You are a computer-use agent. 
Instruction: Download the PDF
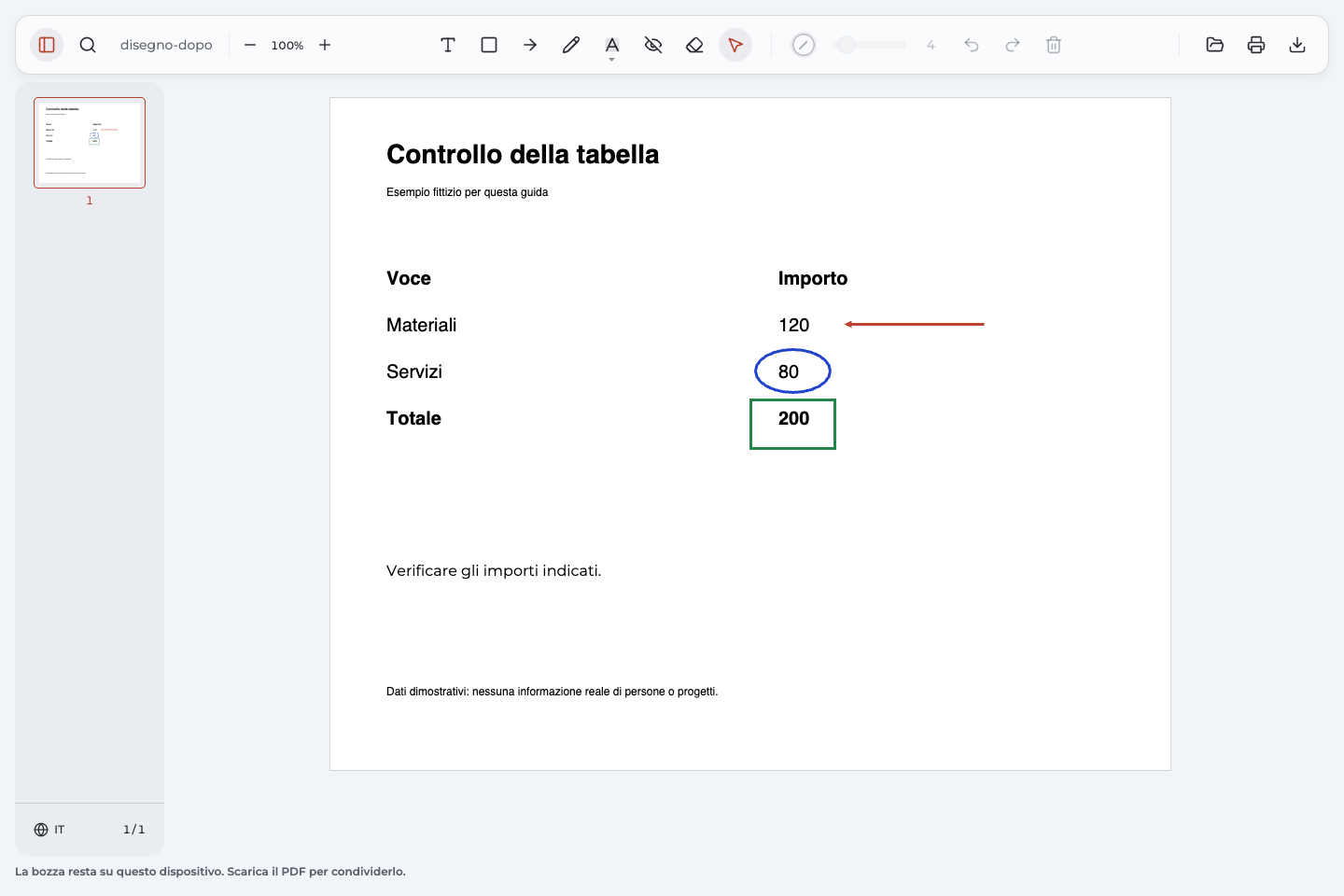click(1297, 45)
